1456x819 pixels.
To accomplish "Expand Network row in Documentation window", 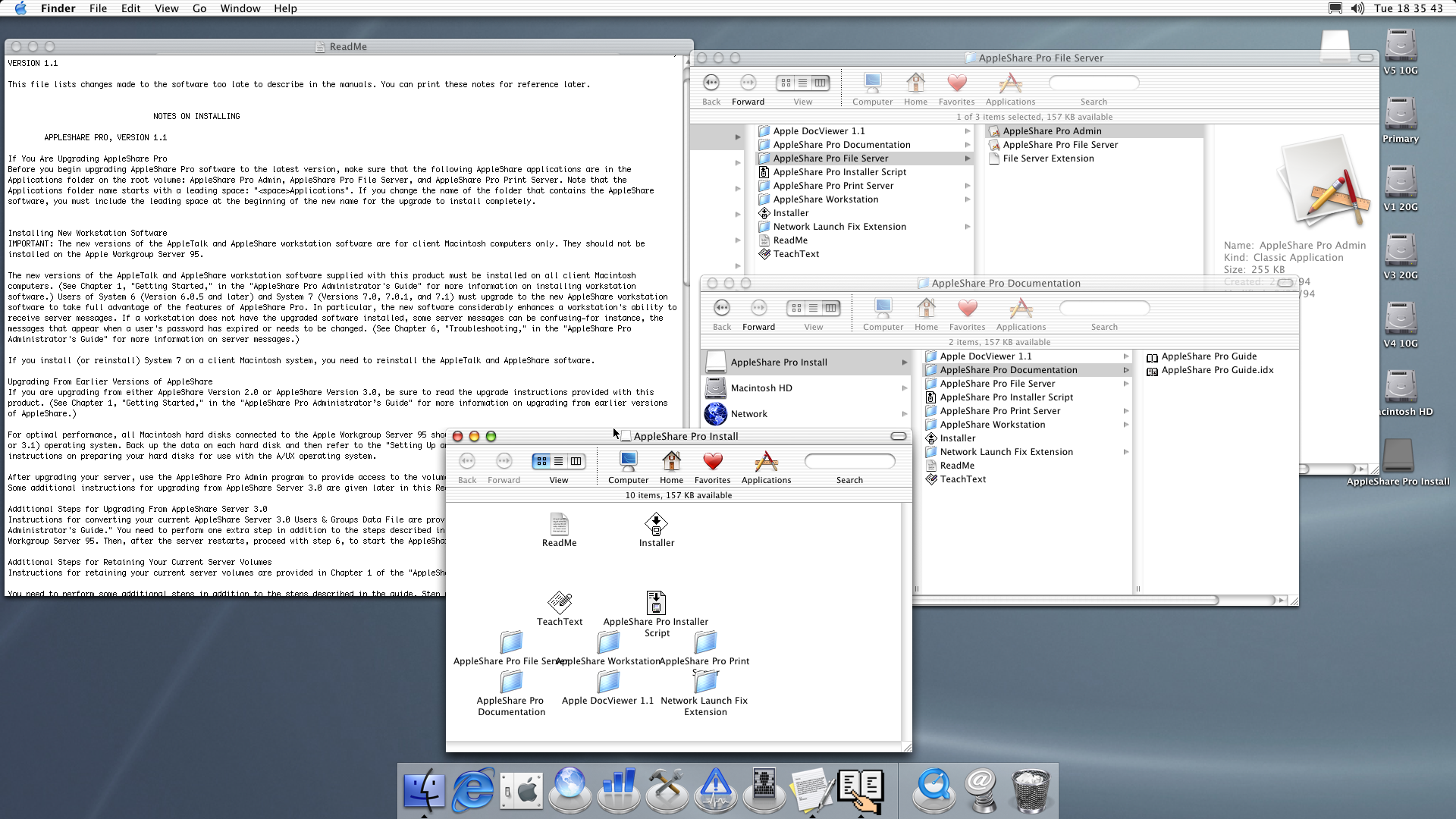I will tap(905, 414).
